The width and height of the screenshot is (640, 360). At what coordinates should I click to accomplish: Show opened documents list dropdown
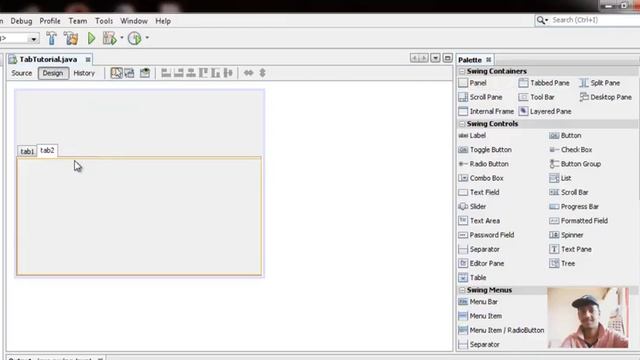coord(436,58)
